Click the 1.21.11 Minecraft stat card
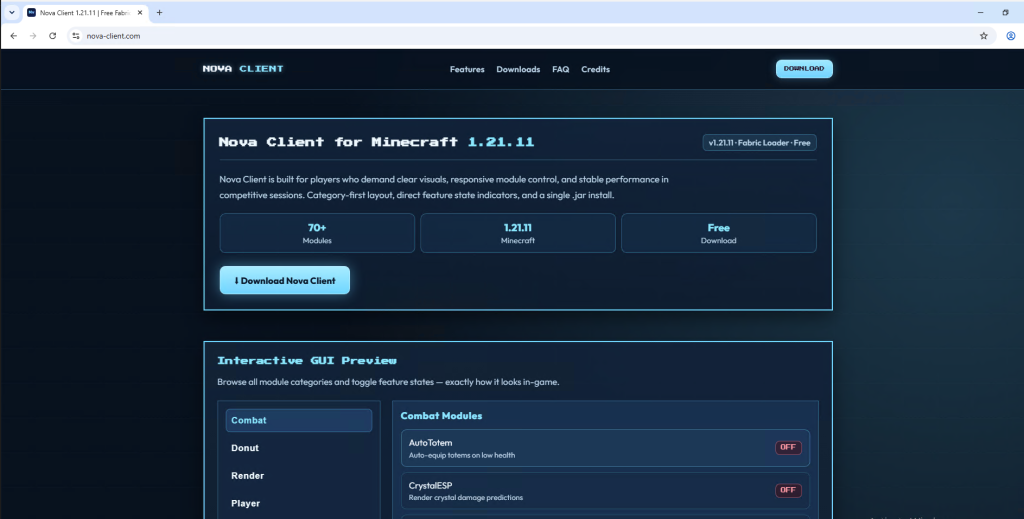The height and width of the screenshot is (519, 1024). pos(518,233)
